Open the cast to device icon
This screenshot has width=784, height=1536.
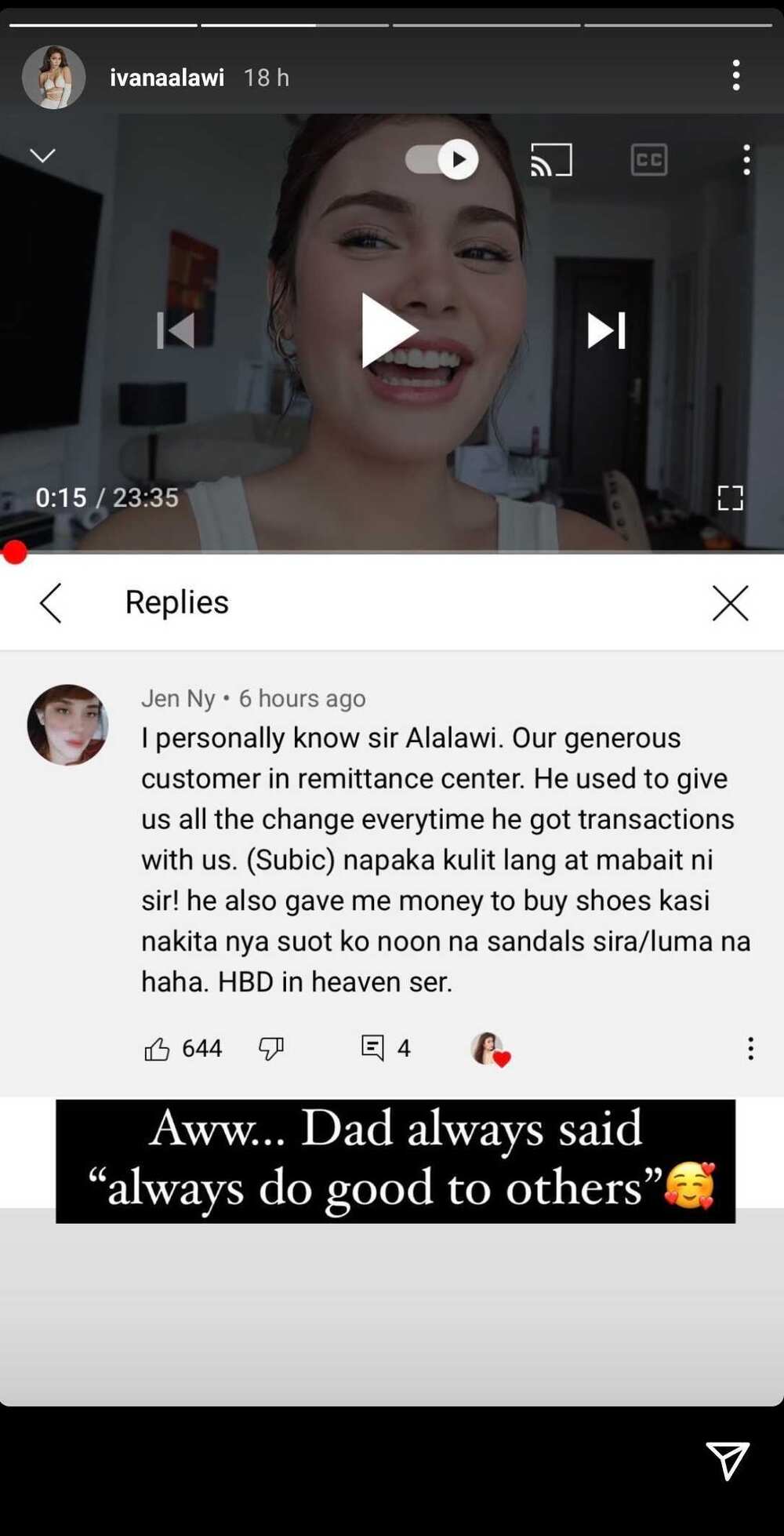tap(552, 160)
